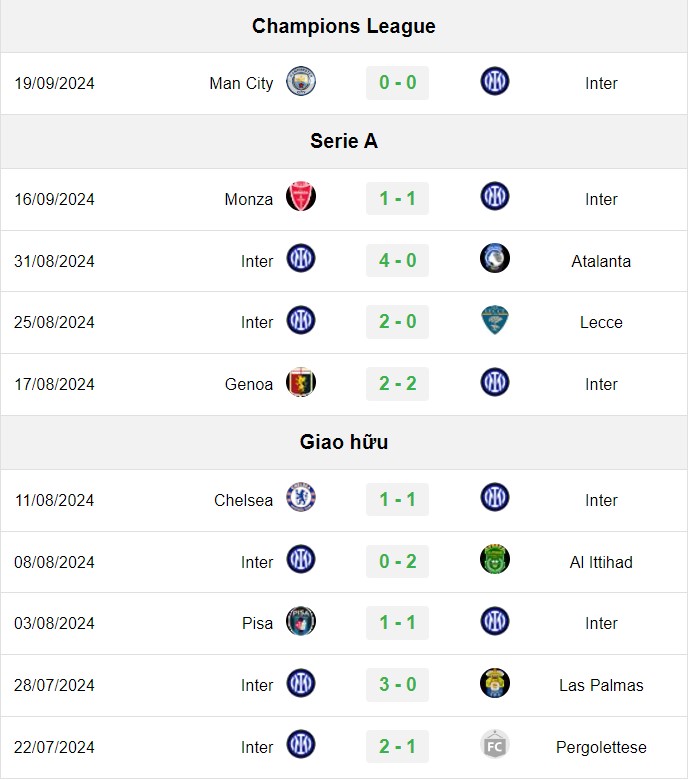
Task: Click the date 16/09/2024
Action: (x=54, y=199)
